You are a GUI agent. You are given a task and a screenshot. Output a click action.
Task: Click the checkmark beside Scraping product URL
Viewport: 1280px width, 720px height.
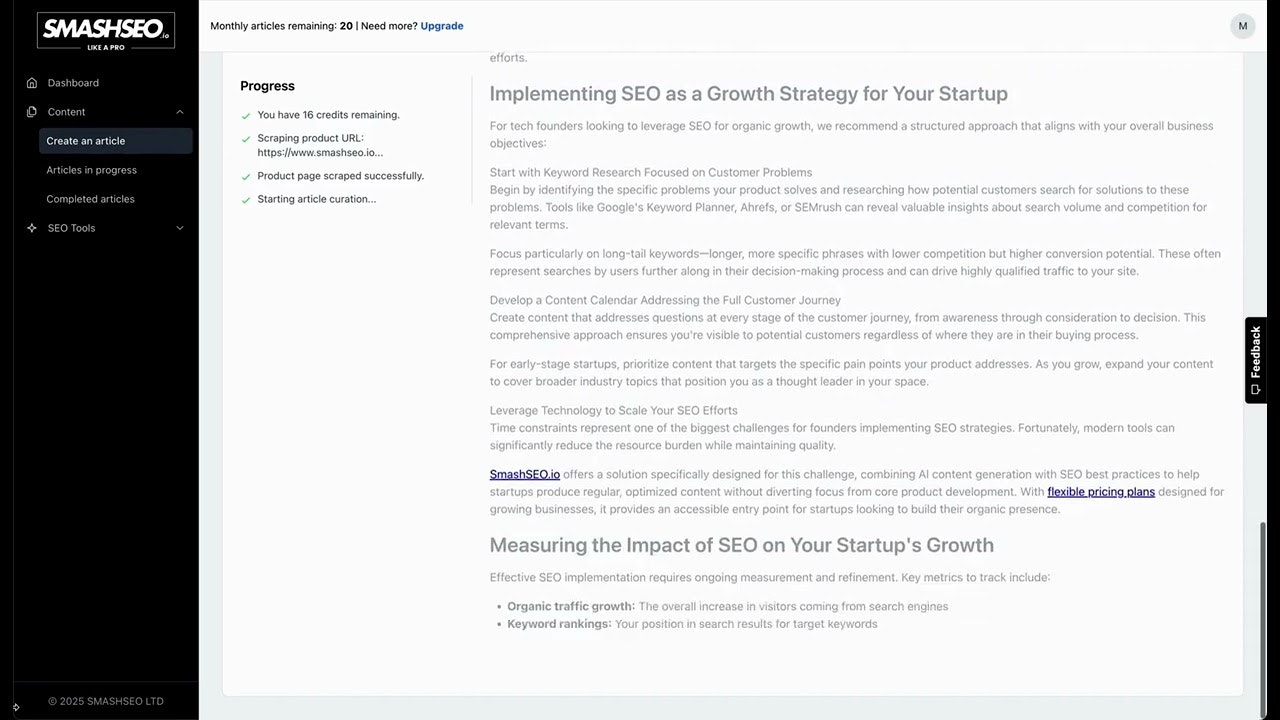click(x=246, y=139)
